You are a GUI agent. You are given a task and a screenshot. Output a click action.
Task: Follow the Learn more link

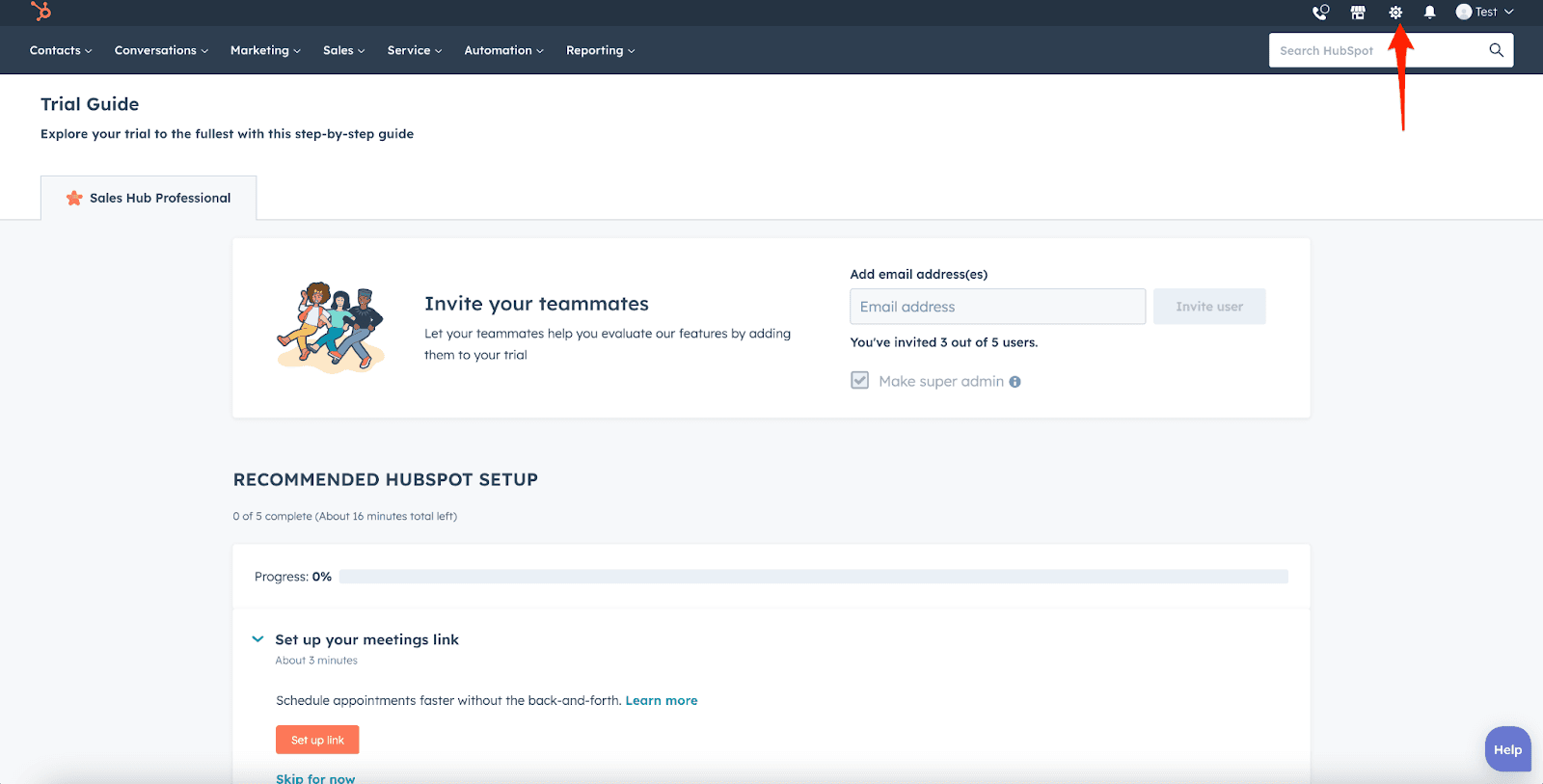tap(661, 701)
